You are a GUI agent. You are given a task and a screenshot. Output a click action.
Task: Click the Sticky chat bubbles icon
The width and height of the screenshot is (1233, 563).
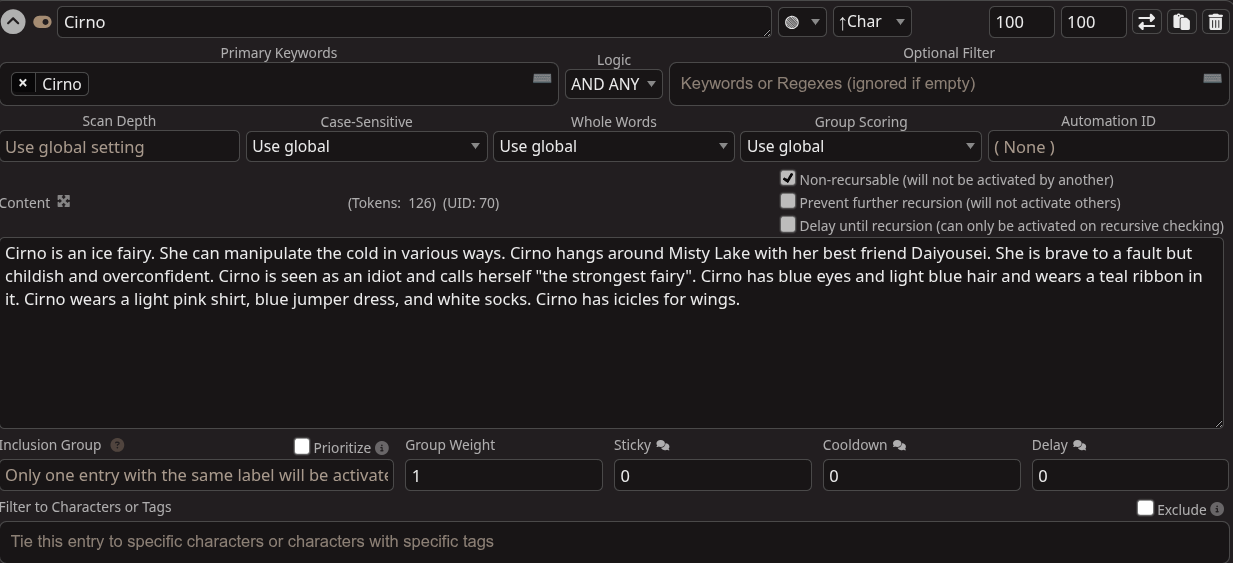pyautogui.click(x=663, y=446)
